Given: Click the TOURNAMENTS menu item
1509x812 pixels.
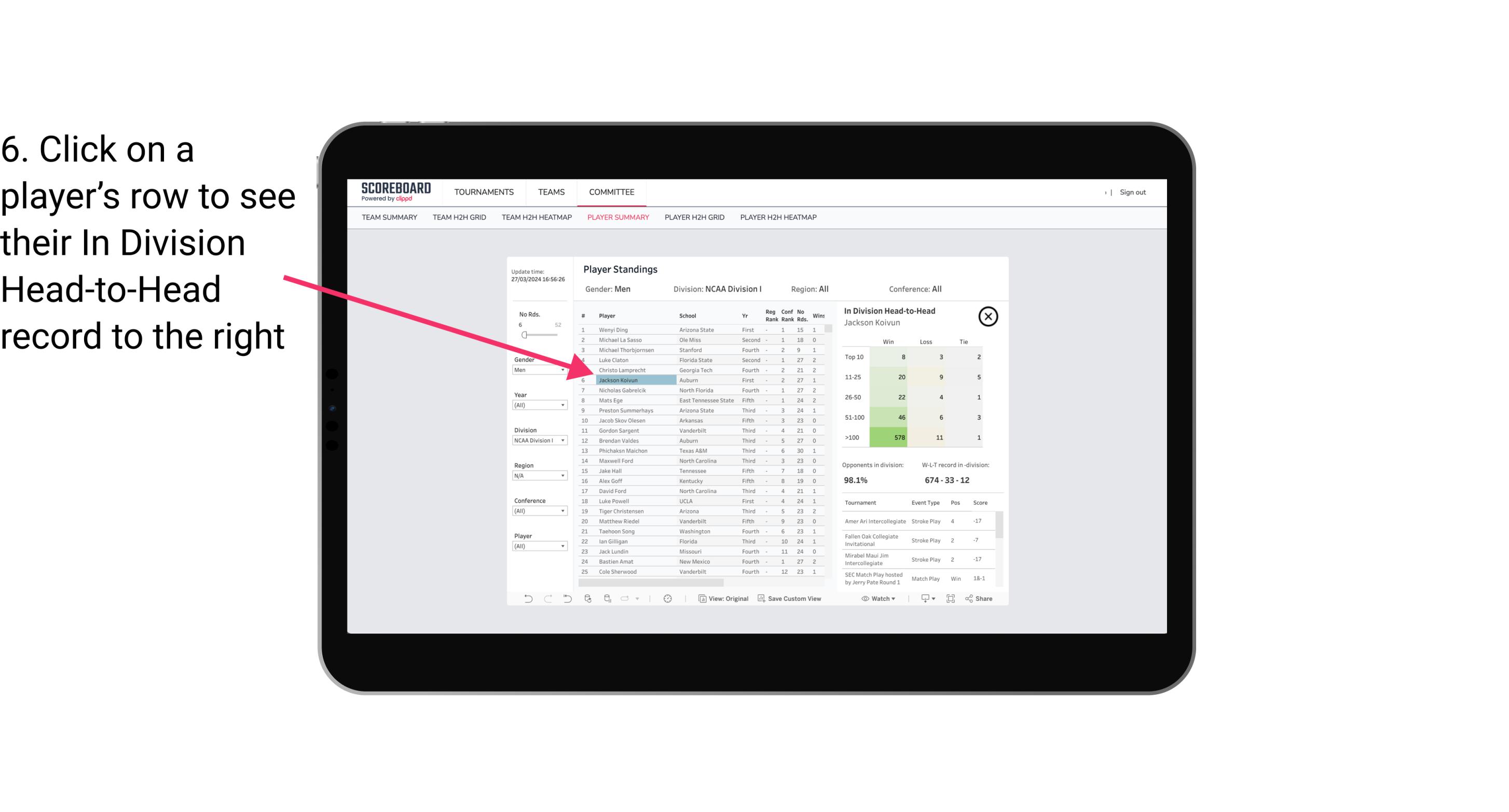Looking at the screenshot, I should click(x=484, y=192).
